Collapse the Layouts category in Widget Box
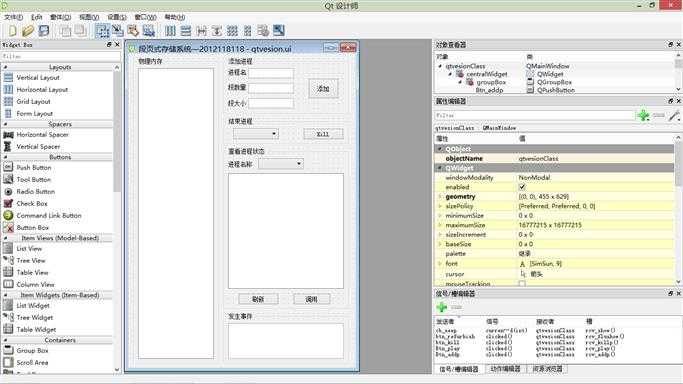The image size is (683, 384). click(5, 67)
